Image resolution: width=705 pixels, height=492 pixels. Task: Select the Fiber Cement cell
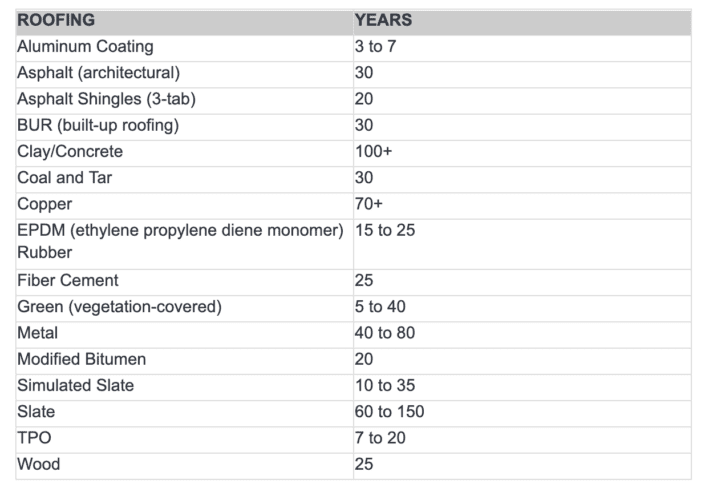(x=68, y=281)
